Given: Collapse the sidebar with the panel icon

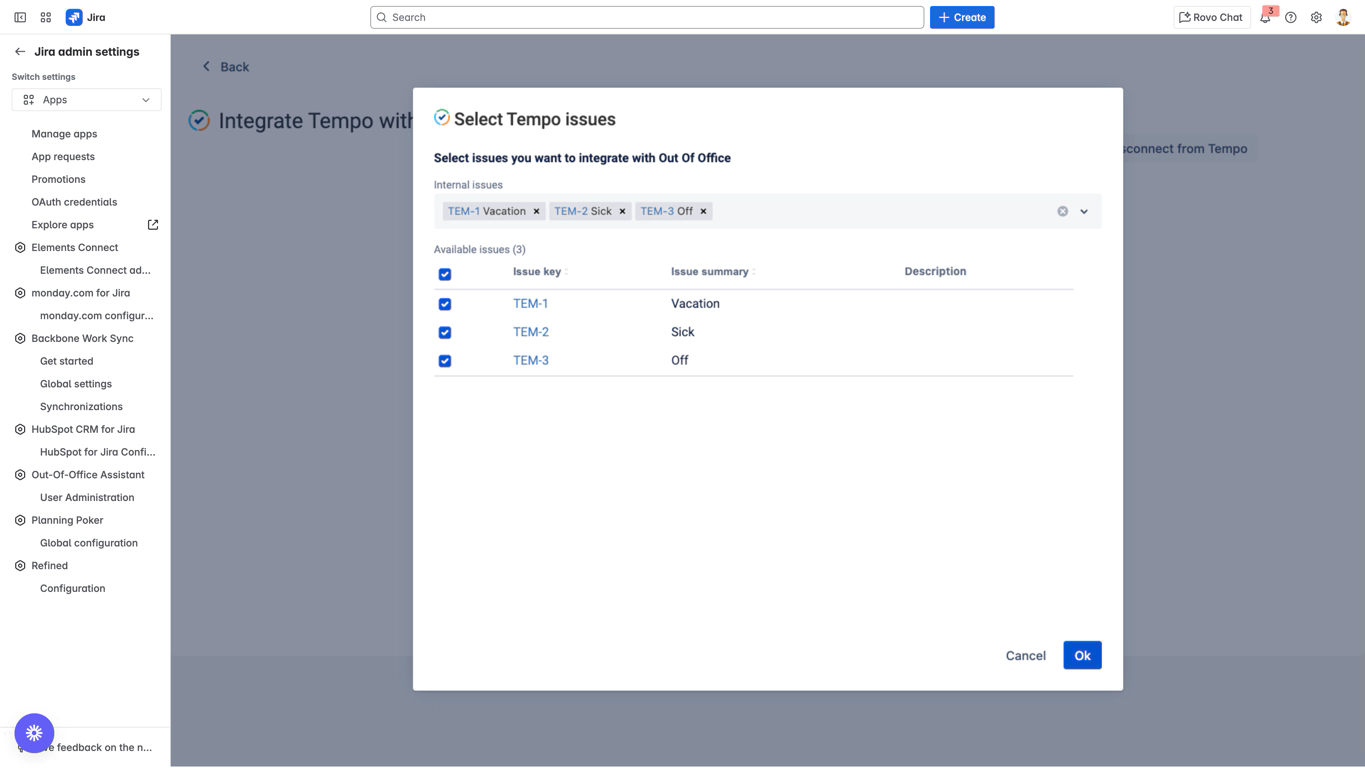Looking at the screenshot, I should pyautogui.click(x=20, y=17).
